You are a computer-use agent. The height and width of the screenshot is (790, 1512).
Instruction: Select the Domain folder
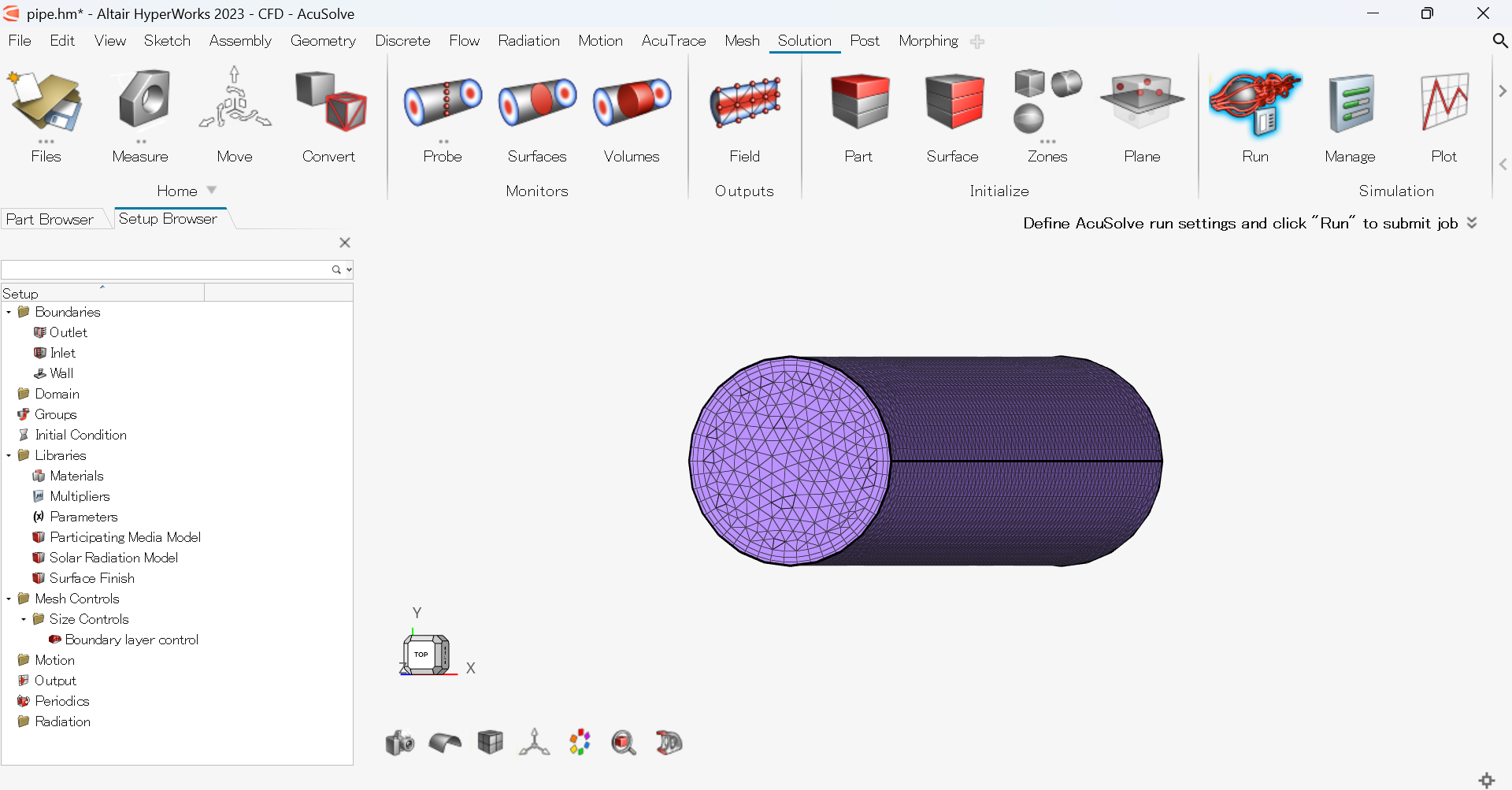pos(57,395)
